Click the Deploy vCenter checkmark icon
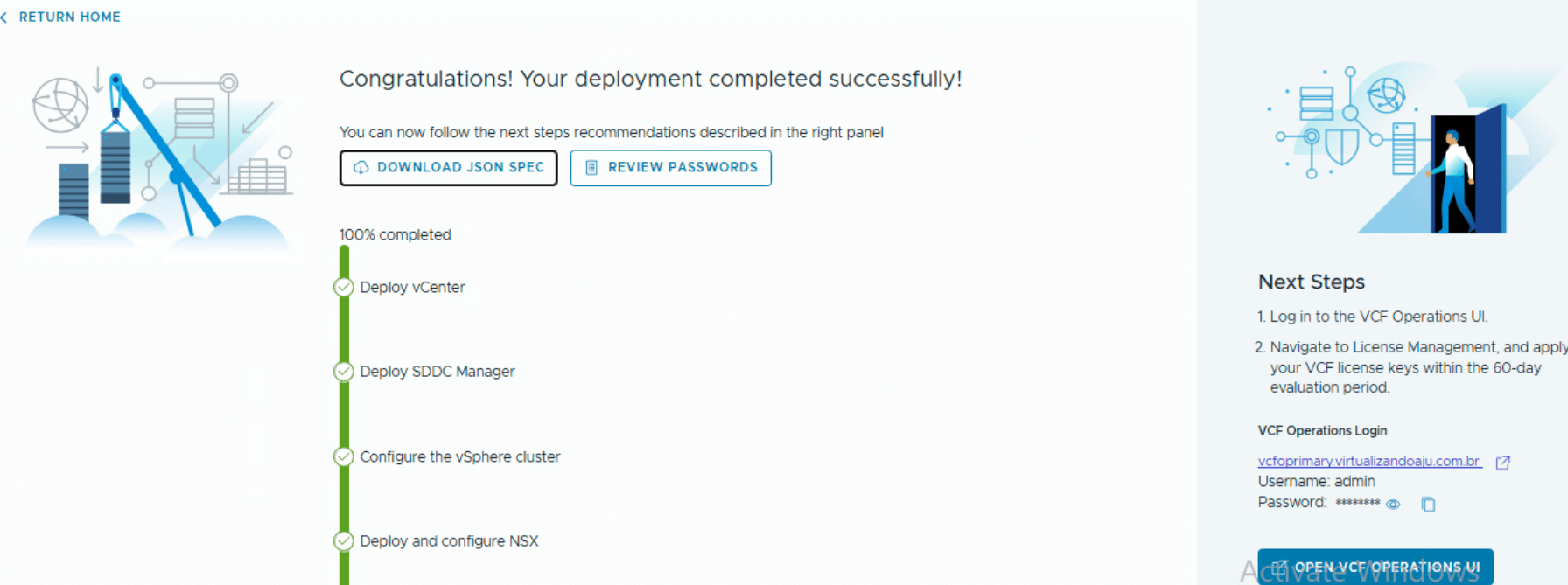Screen dimensions: 1568x585 pyautogui.click(x=344, y=288)
